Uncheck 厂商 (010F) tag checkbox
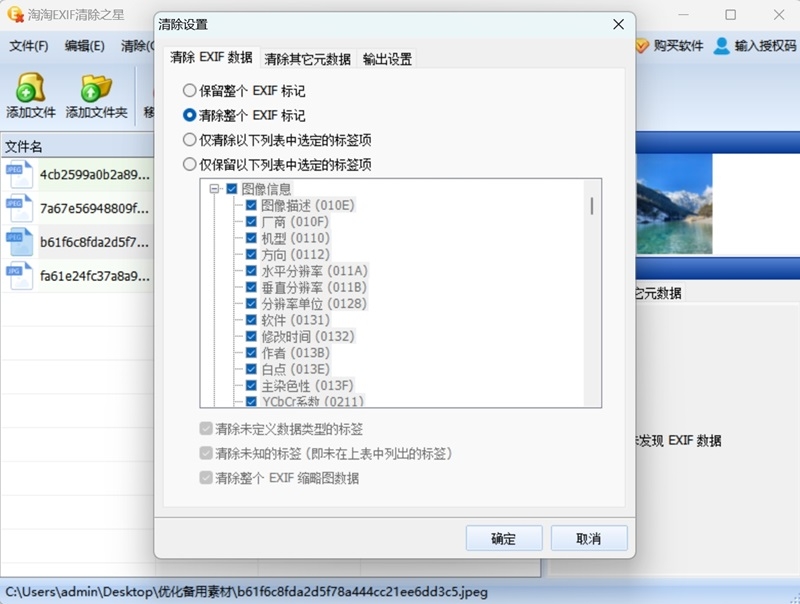This screenshot has height=604, width=800. click(251, 222)
